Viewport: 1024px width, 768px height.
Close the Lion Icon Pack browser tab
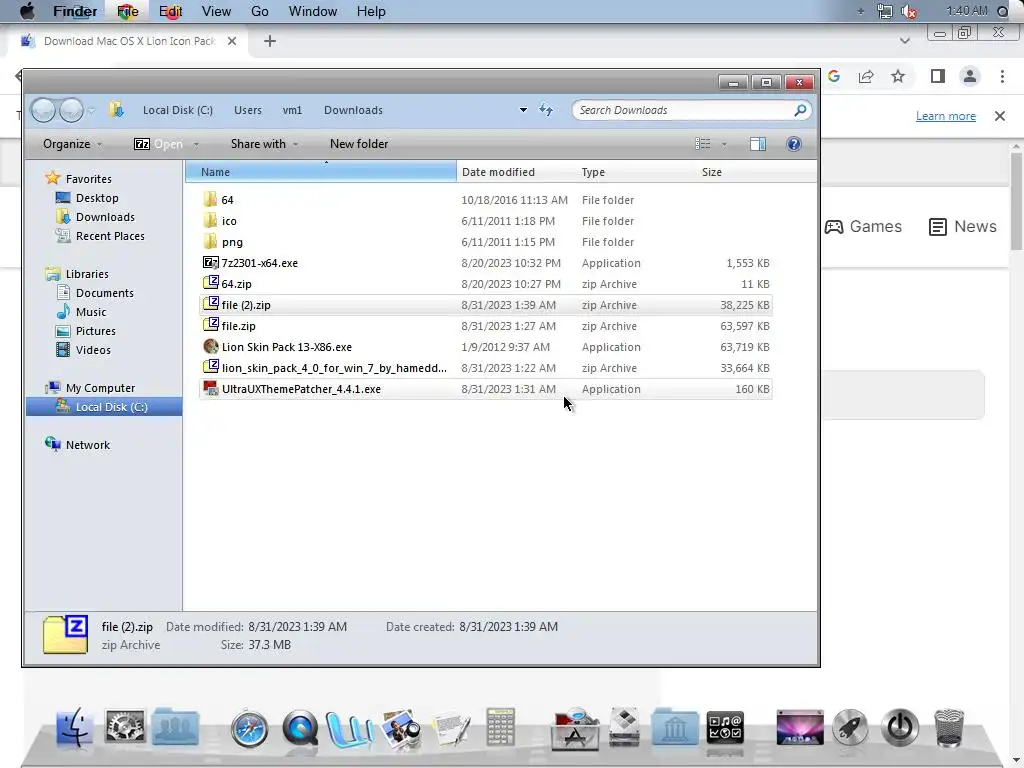pos(232,41)
